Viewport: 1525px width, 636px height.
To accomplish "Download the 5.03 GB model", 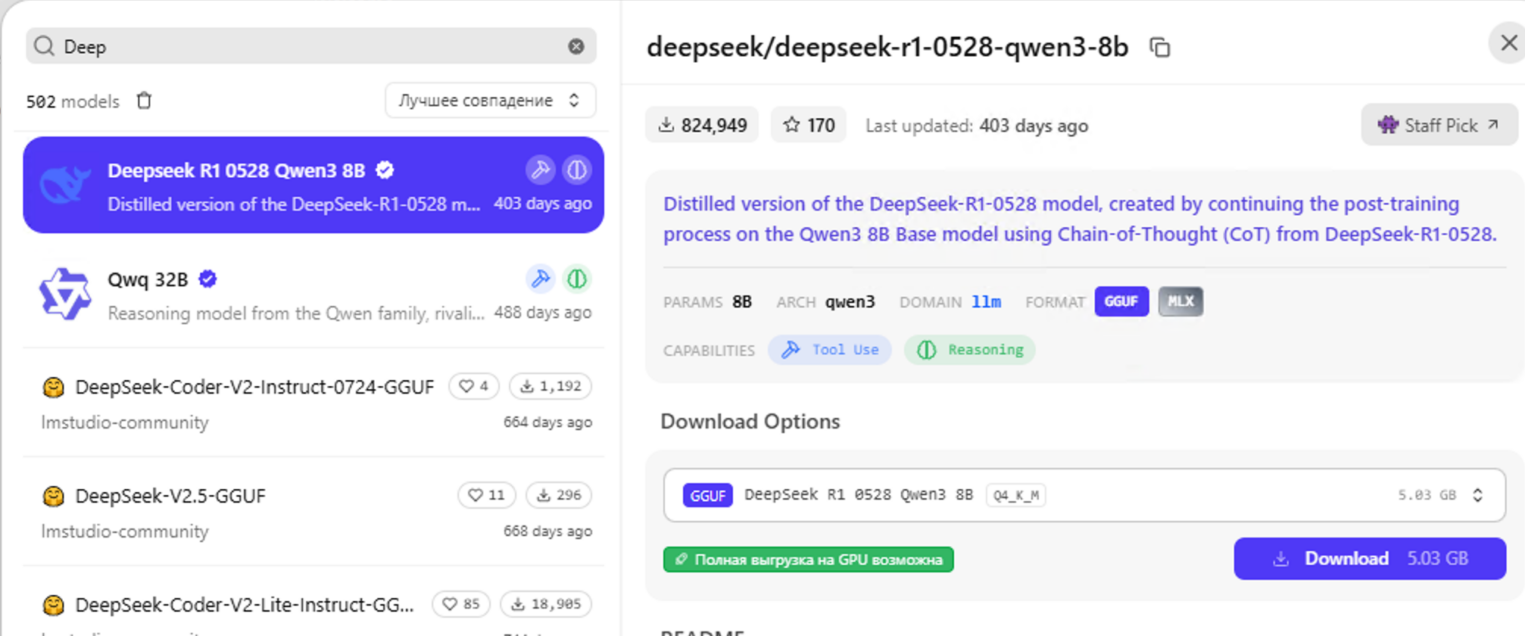I will point(1370,559).
